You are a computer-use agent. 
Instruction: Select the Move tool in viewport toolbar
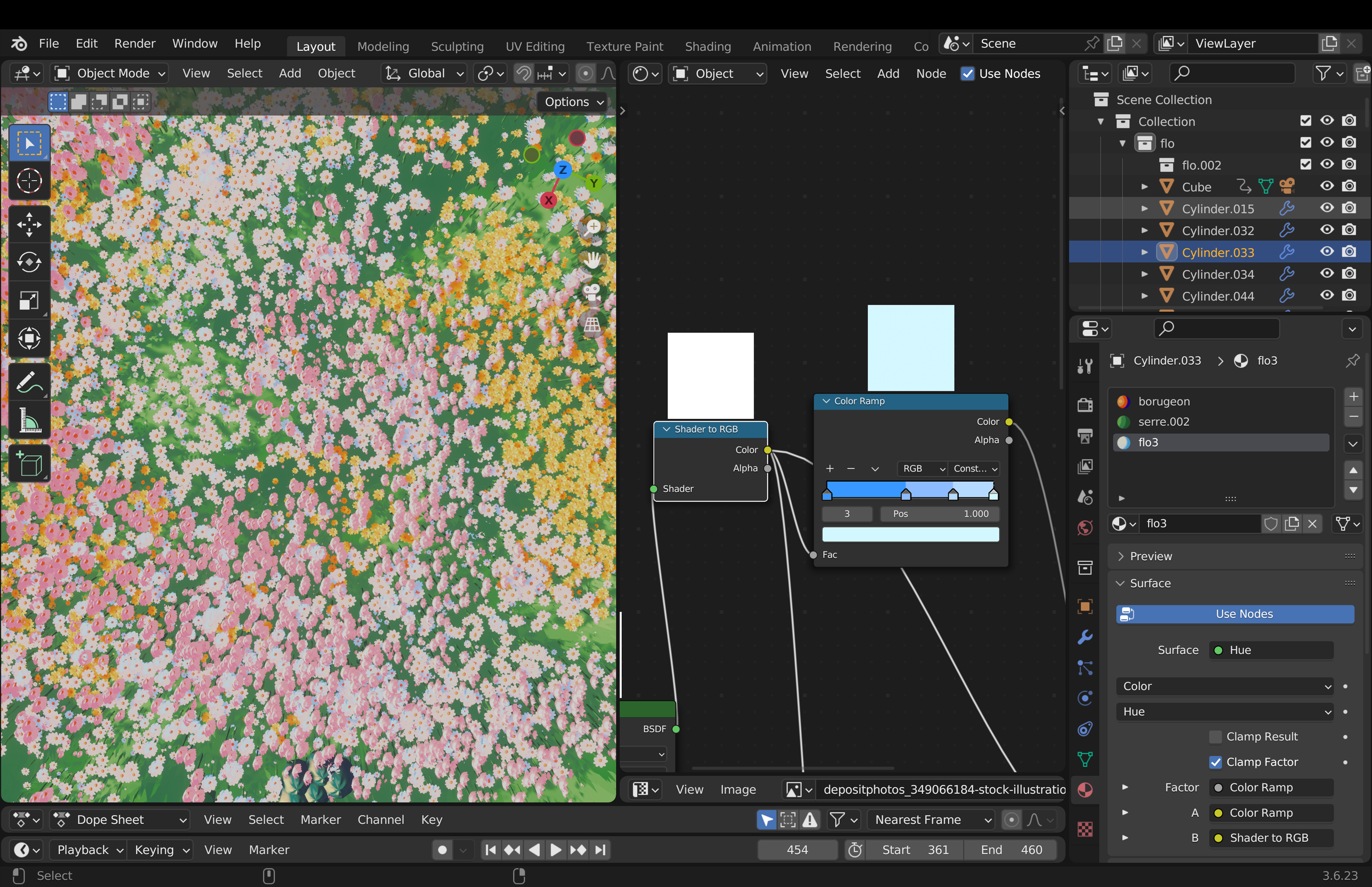click(29, 224)
